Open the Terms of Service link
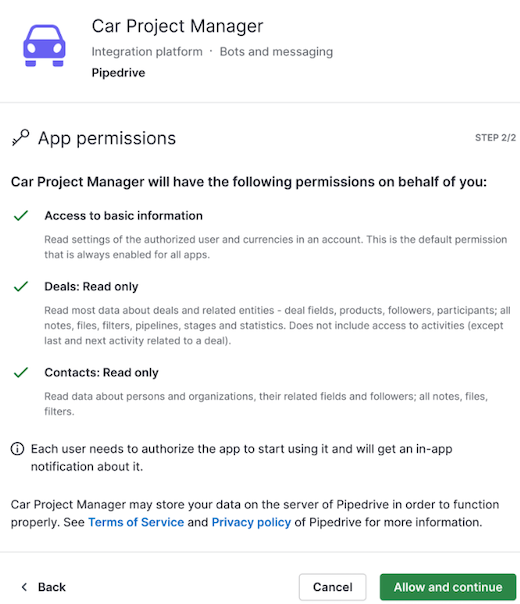Screen dimensions: 520x604 (136, 522)
